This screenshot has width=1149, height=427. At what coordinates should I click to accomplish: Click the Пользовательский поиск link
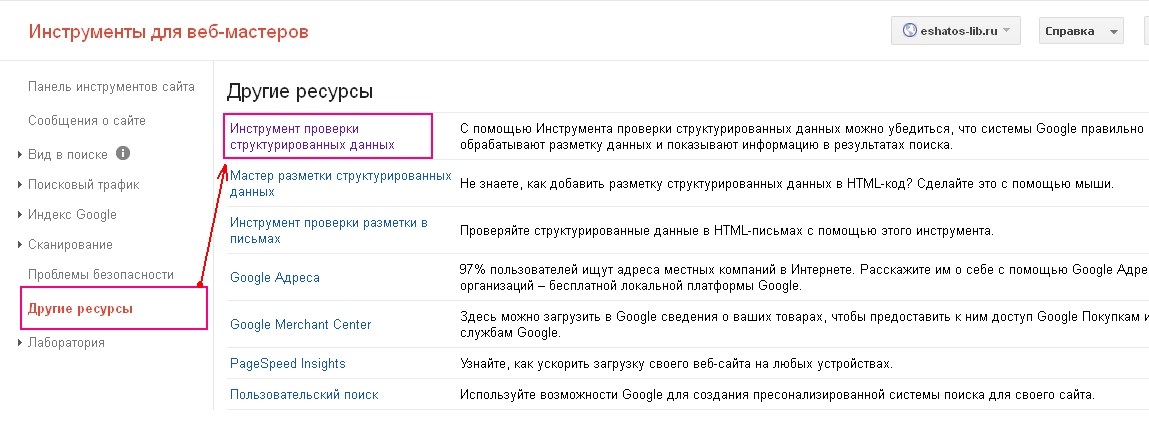(x=304, y=395)
